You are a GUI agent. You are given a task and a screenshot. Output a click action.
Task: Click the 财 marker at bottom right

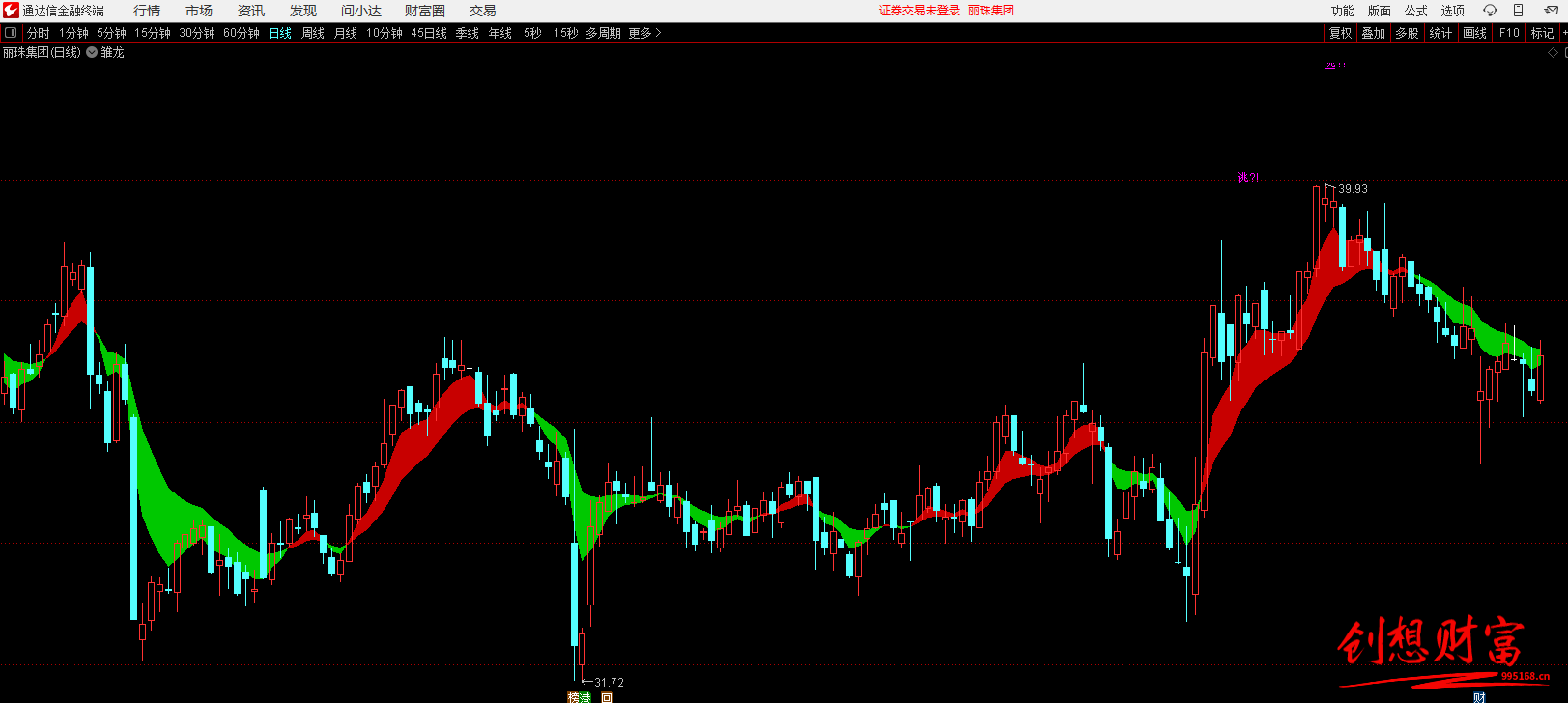pos(1479,697)
